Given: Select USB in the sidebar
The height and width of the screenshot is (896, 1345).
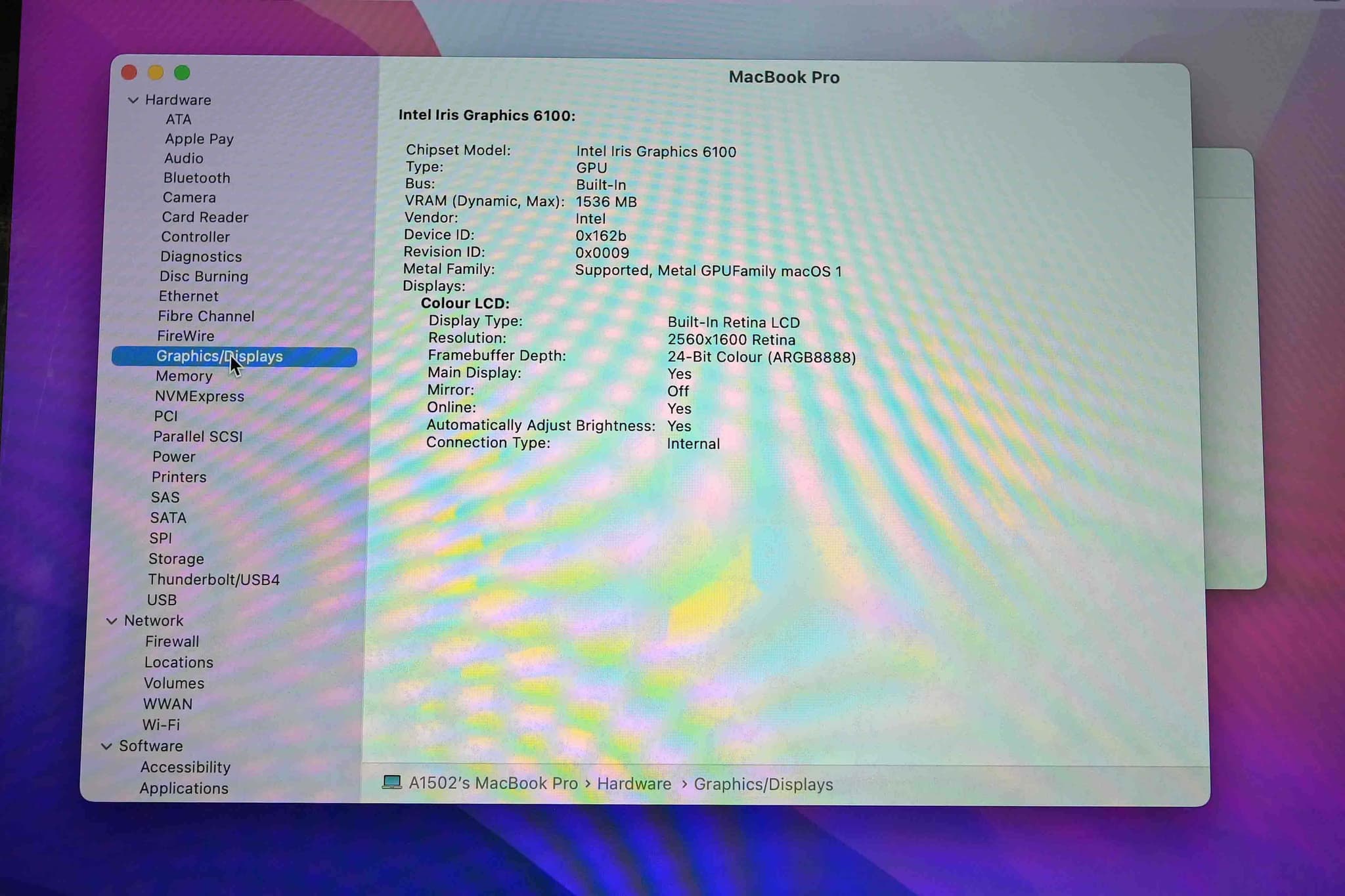Looking at the screenshot, I should pos(162,600).
